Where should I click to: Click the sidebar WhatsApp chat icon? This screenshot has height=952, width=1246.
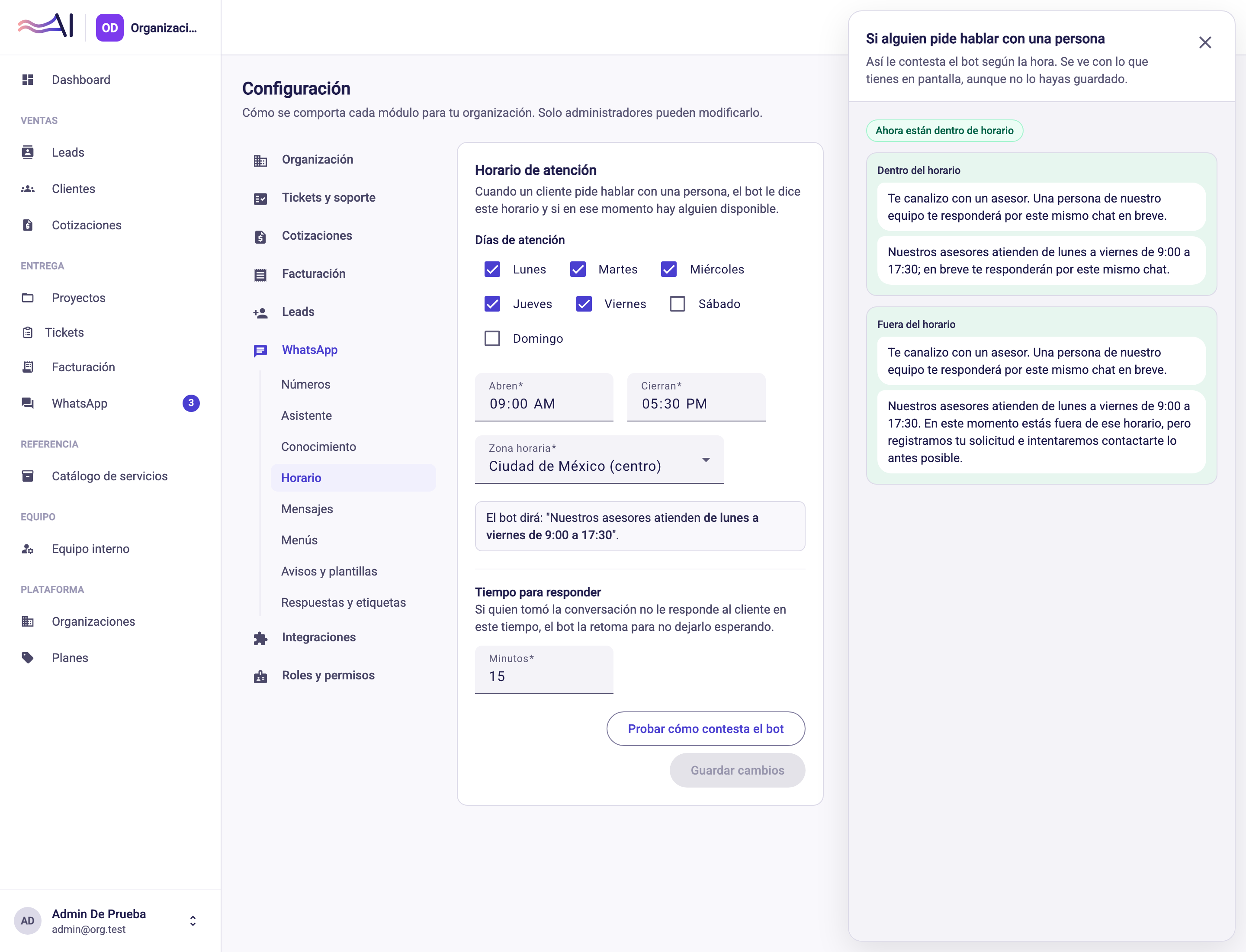(28, 403)
